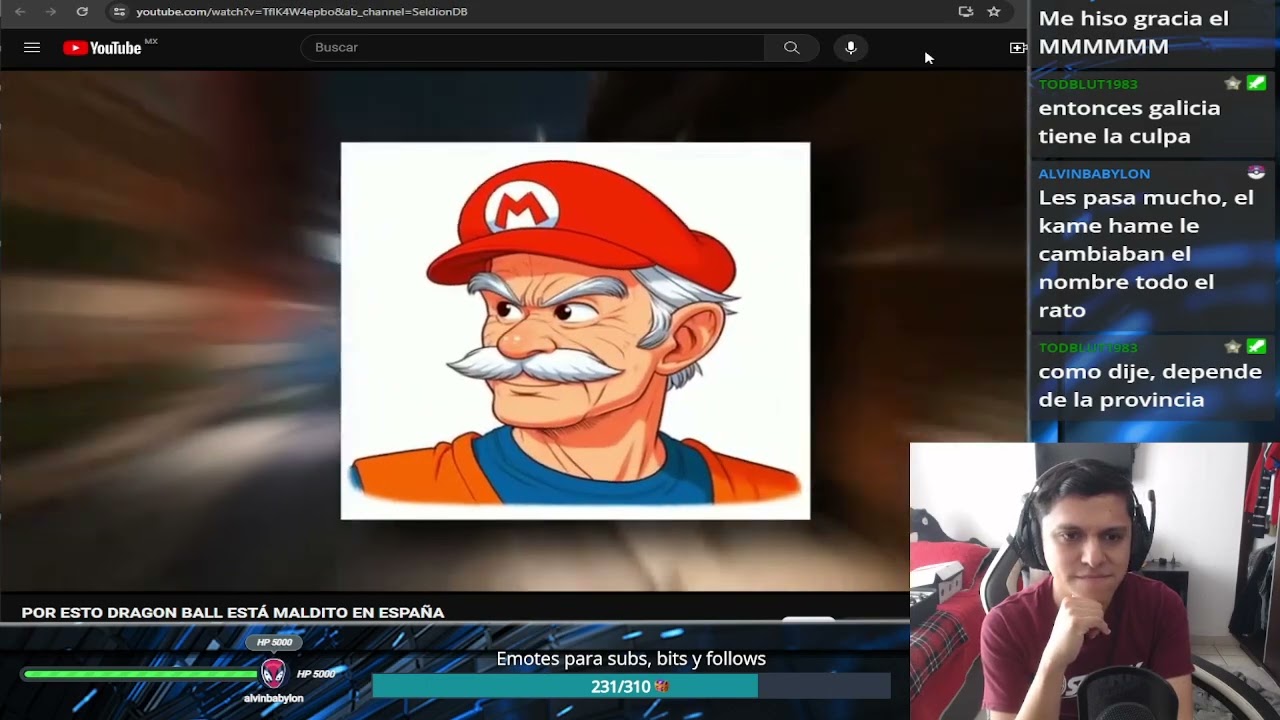Click the alvinbabylon avatar icon on HP bar
This screenshot has width=1280, height=720.
pyautogui.click(x=273, y=673)
